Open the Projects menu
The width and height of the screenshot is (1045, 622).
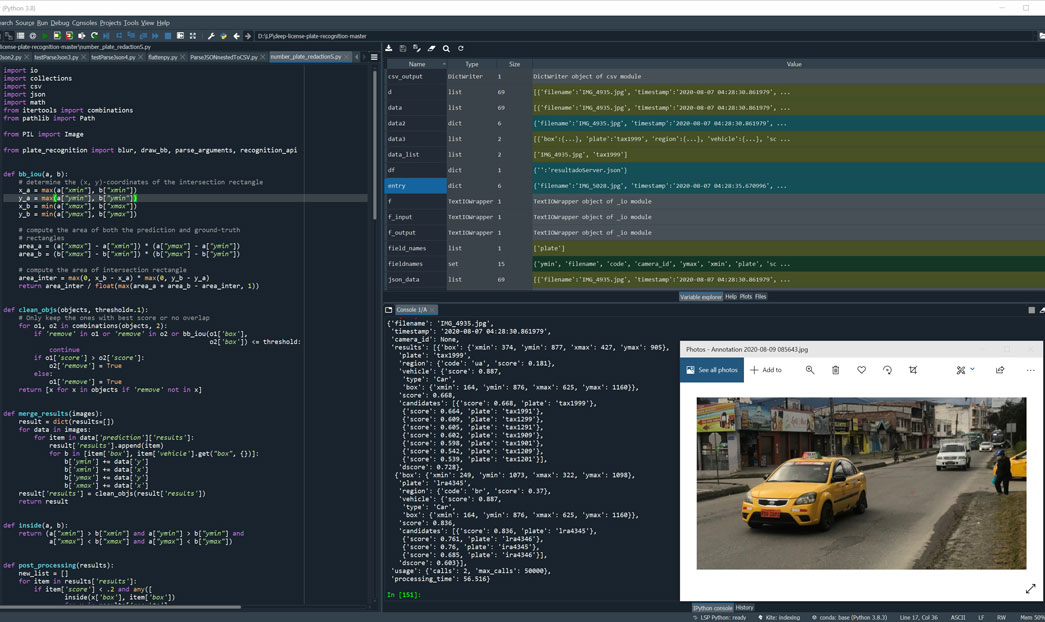(x=110, y=23)
